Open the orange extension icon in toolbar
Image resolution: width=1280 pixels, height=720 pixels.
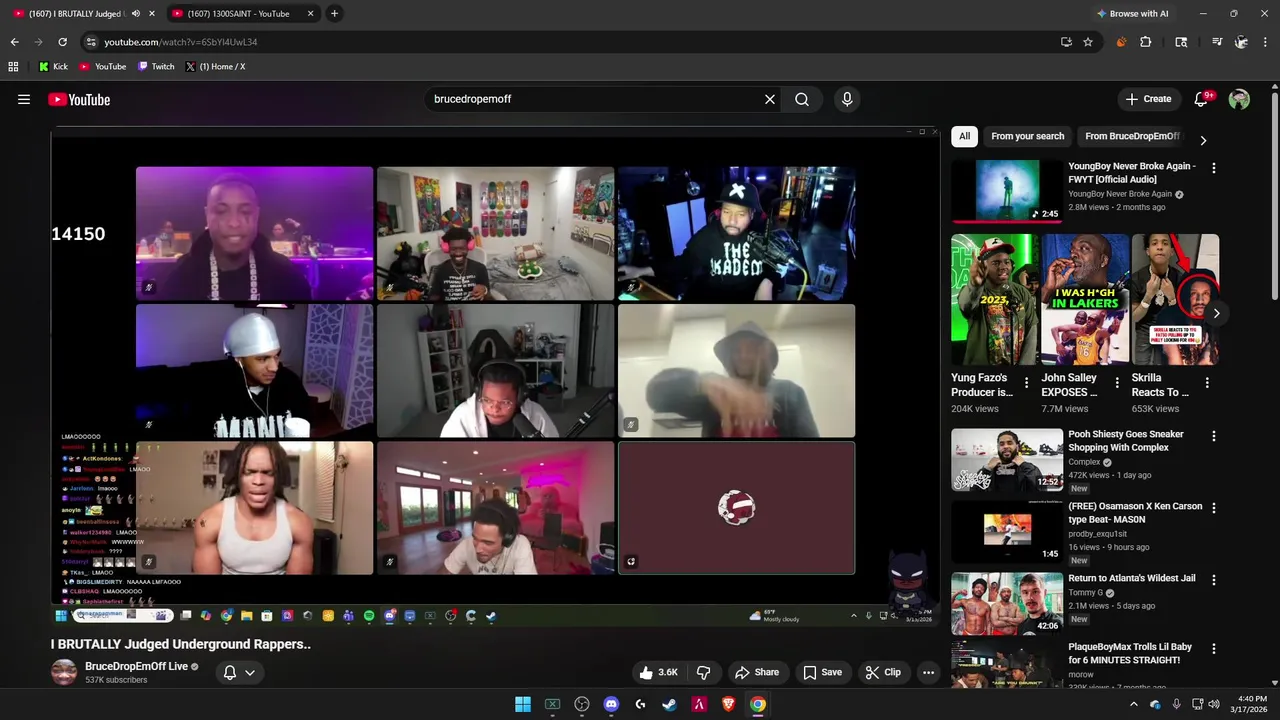tap(1121, 42)
